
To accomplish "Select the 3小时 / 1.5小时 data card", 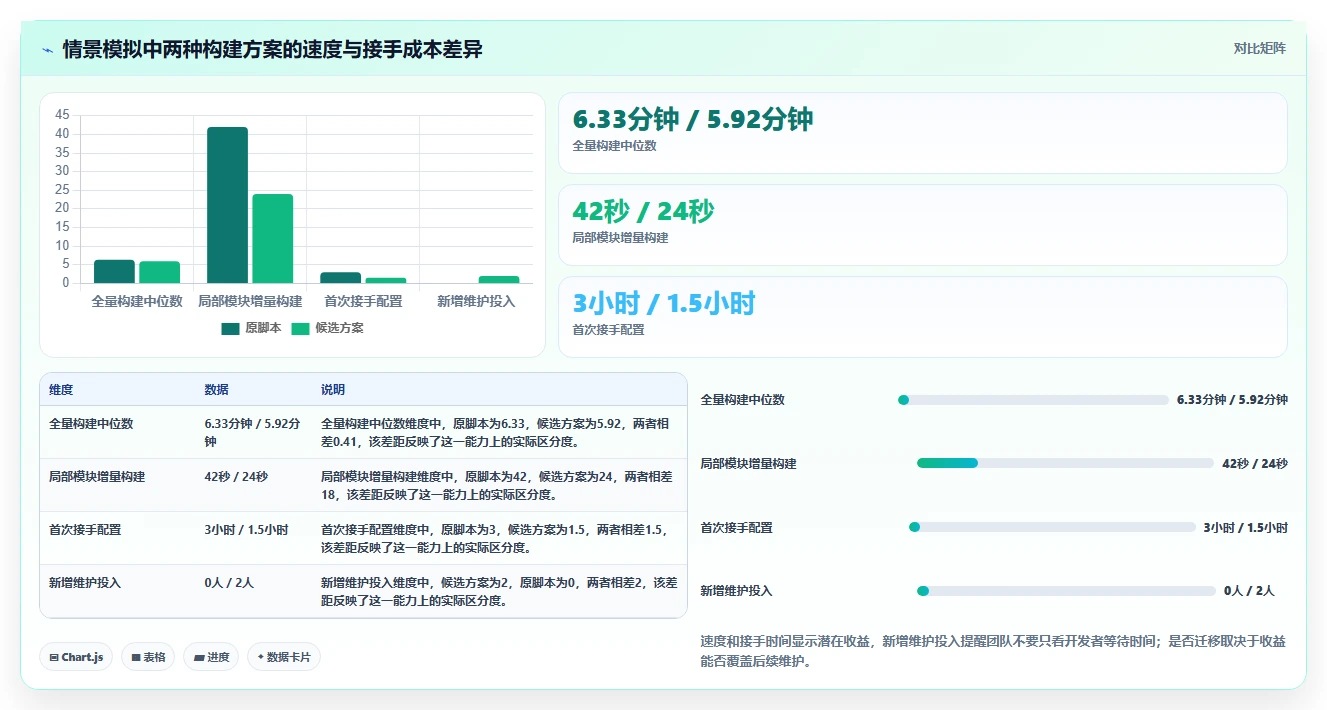I will [x=922, y=317].
